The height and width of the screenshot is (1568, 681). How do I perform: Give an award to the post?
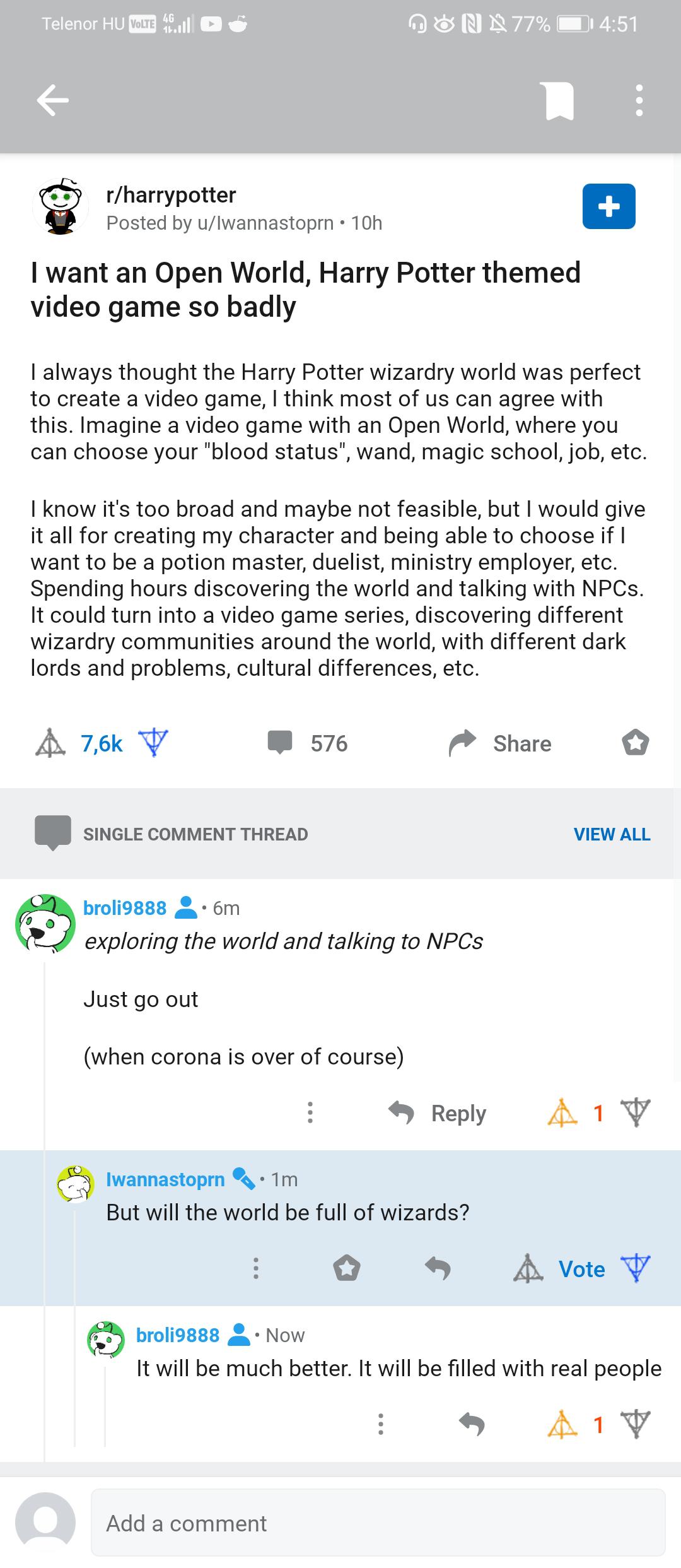[x=635, y=743]
